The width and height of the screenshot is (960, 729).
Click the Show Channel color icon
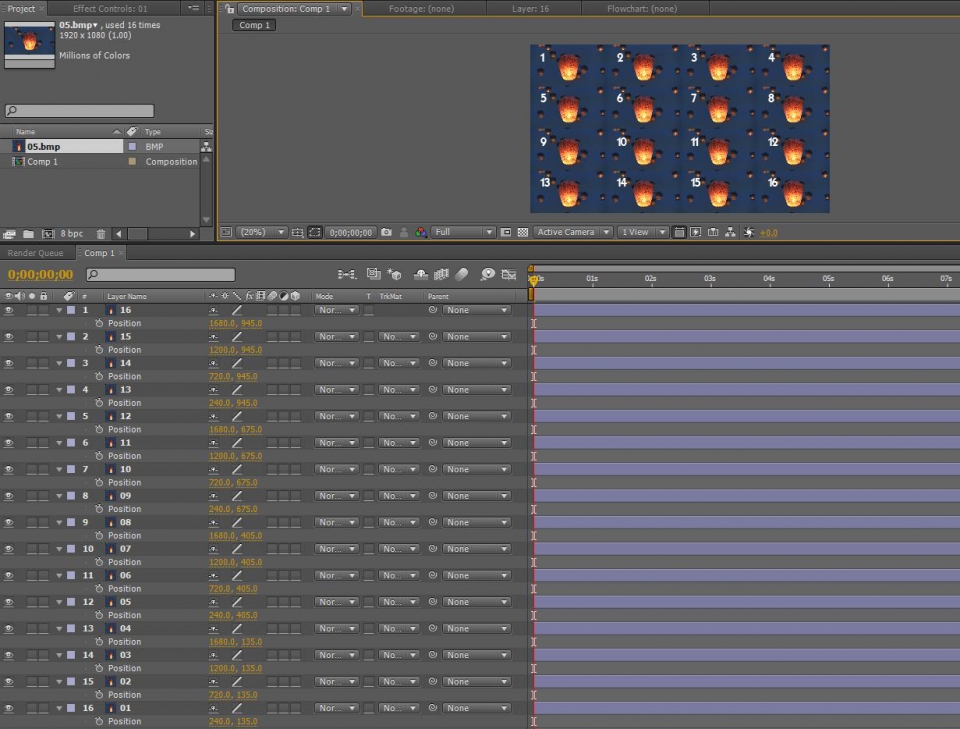pos(421,232)
